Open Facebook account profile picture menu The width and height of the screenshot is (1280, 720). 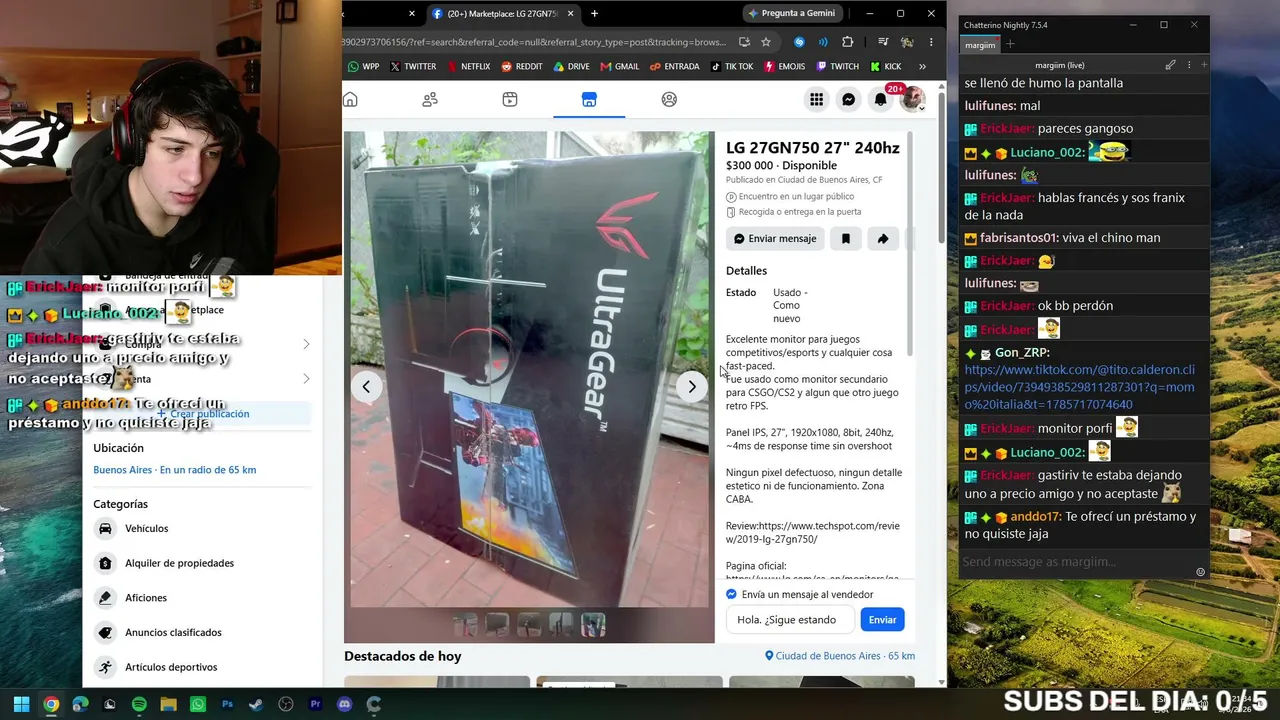tap(912, 99)
